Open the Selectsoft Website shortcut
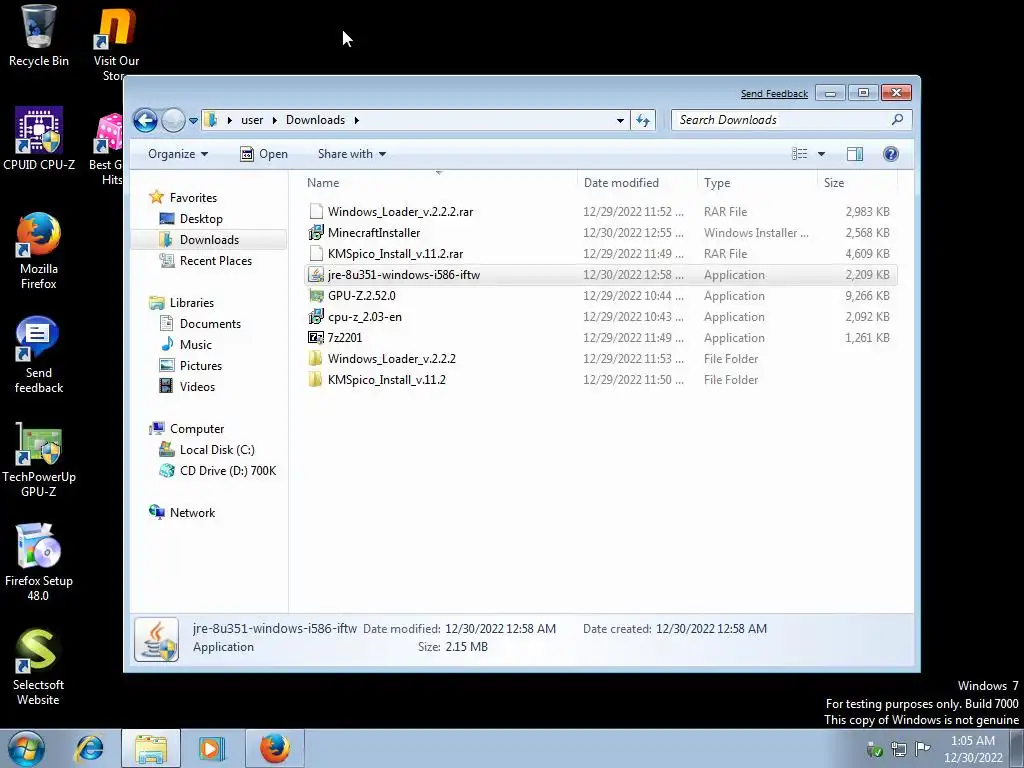The height and width of the screenshot is (768, 1024). click(39, 667)
